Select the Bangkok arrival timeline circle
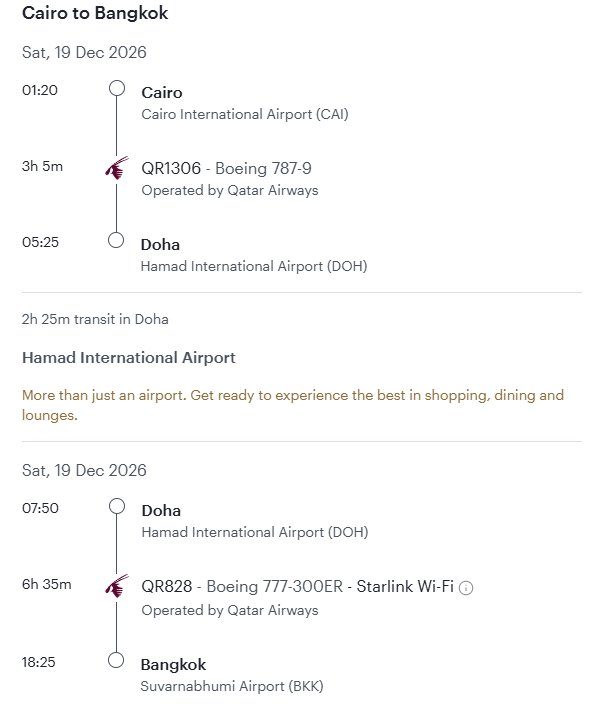This screenshot has width=601, height=714. click(x=116, y=660)
